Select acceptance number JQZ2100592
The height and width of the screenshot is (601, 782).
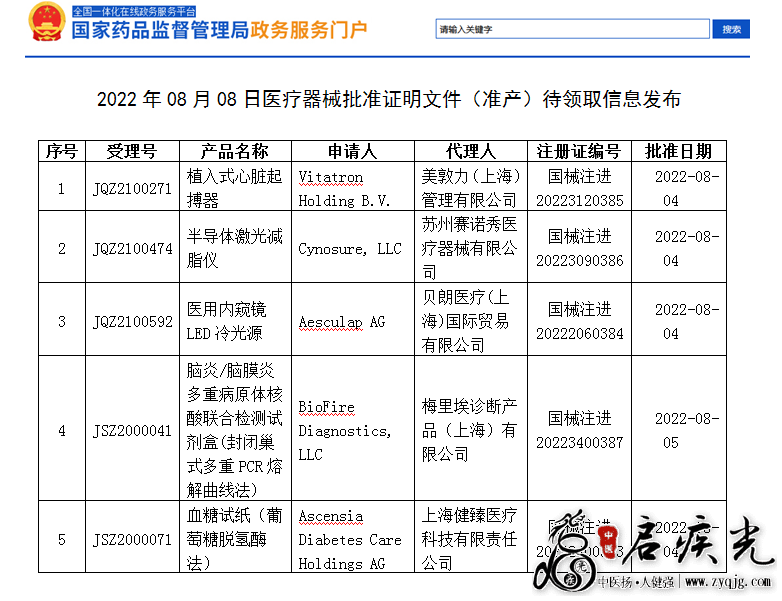133,322
